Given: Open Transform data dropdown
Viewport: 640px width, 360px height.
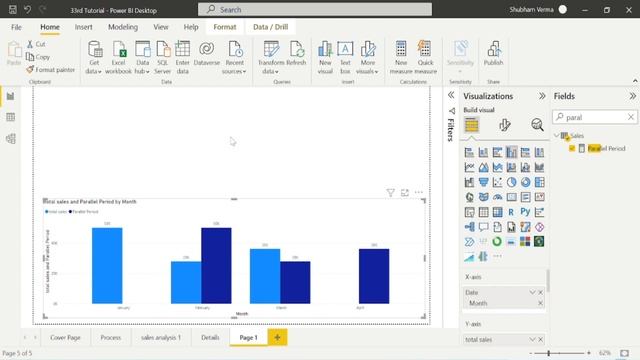Looking at the screenshot, I should coord(271,58).
